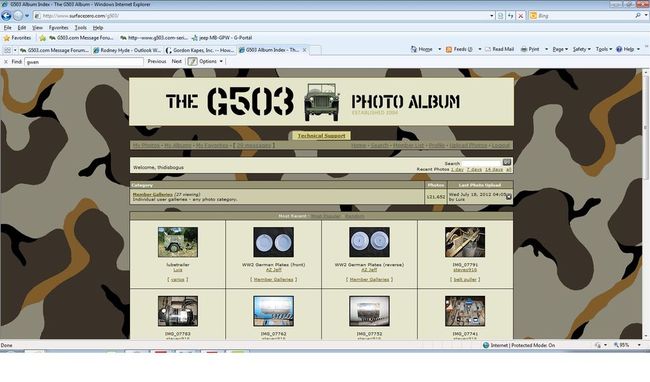Switch to the G503.com Message Forum tab
The width and height of the screenshot is (650, 382).
click(54, 50)
